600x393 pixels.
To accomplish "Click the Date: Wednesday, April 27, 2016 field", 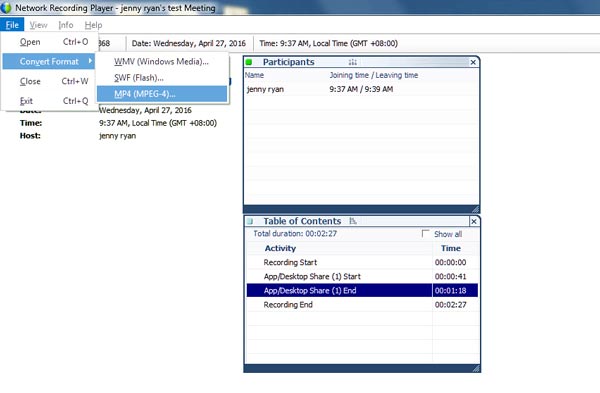I will (x=189, y=43).
